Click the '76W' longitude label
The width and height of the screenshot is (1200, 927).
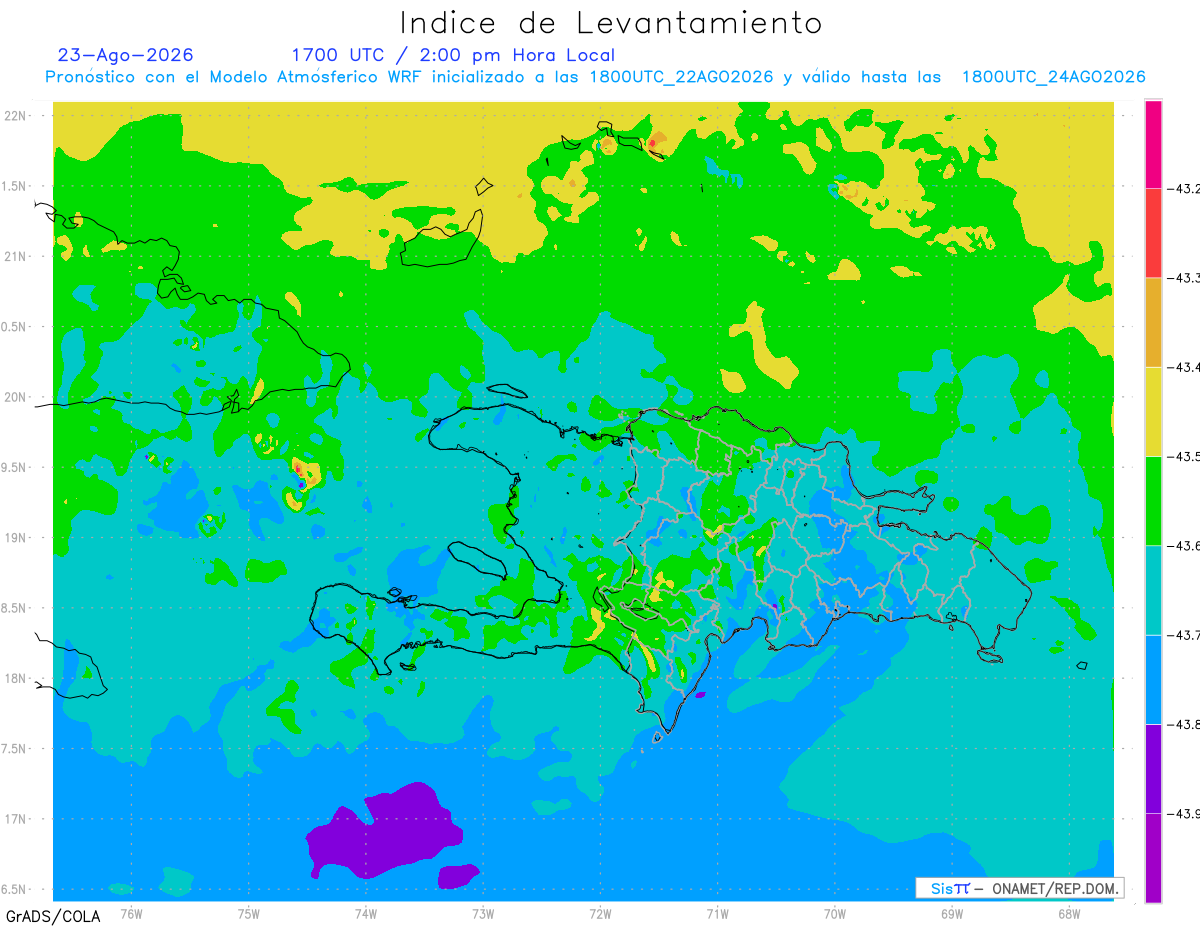pos(131,913)
